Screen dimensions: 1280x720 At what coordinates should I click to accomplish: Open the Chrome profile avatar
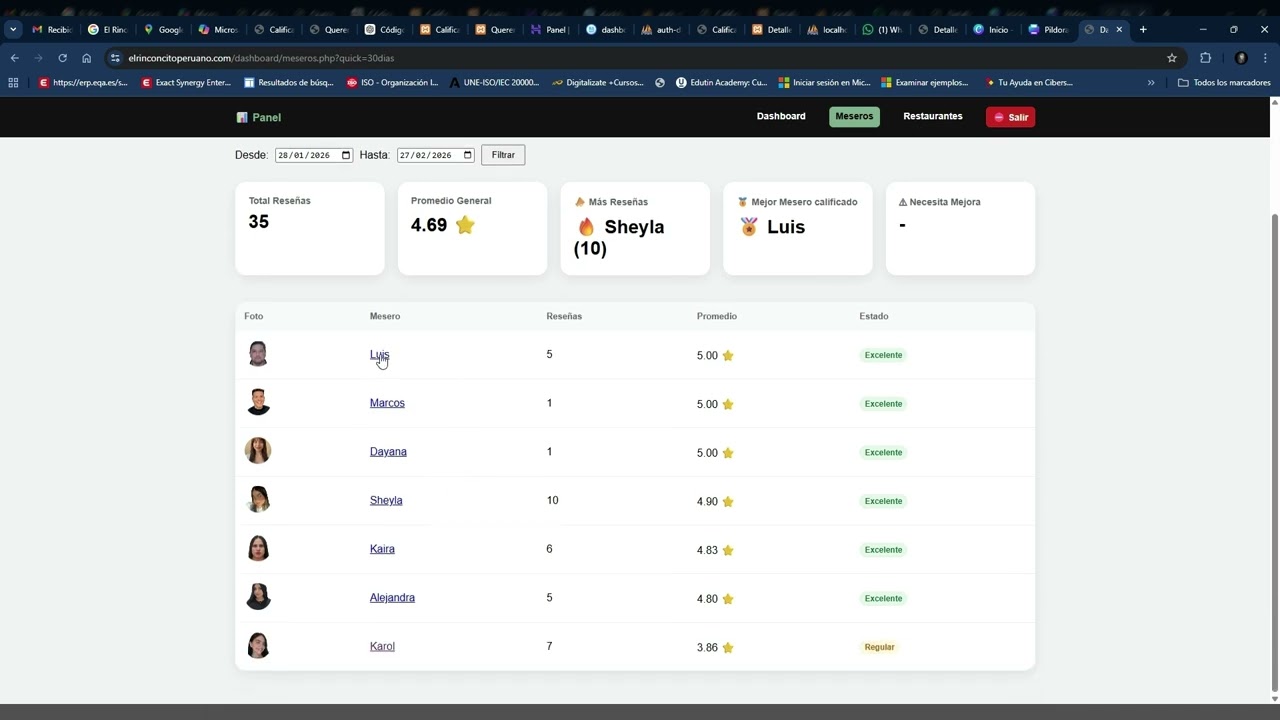click(x=1241, y=58)
